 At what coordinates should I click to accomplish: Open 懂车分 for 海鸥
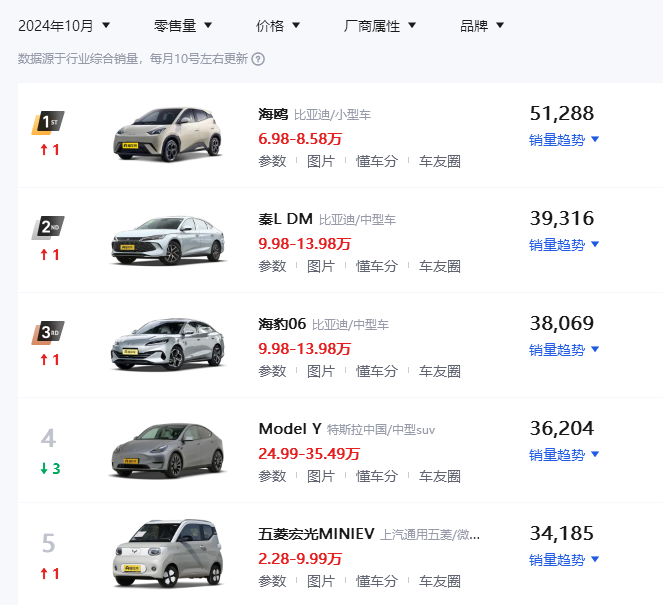point(377,161)
